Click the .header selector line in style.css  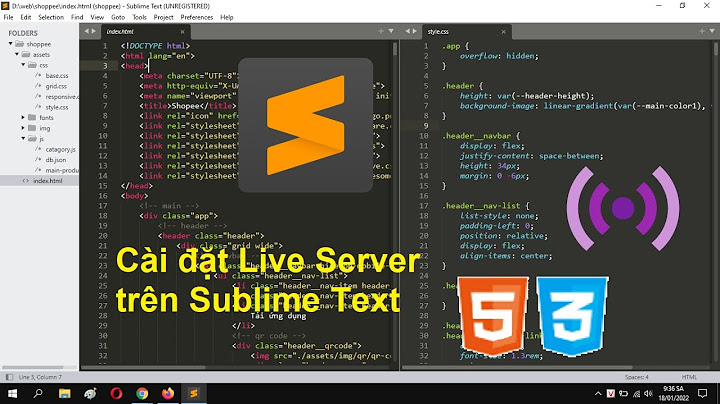[462, 86]
